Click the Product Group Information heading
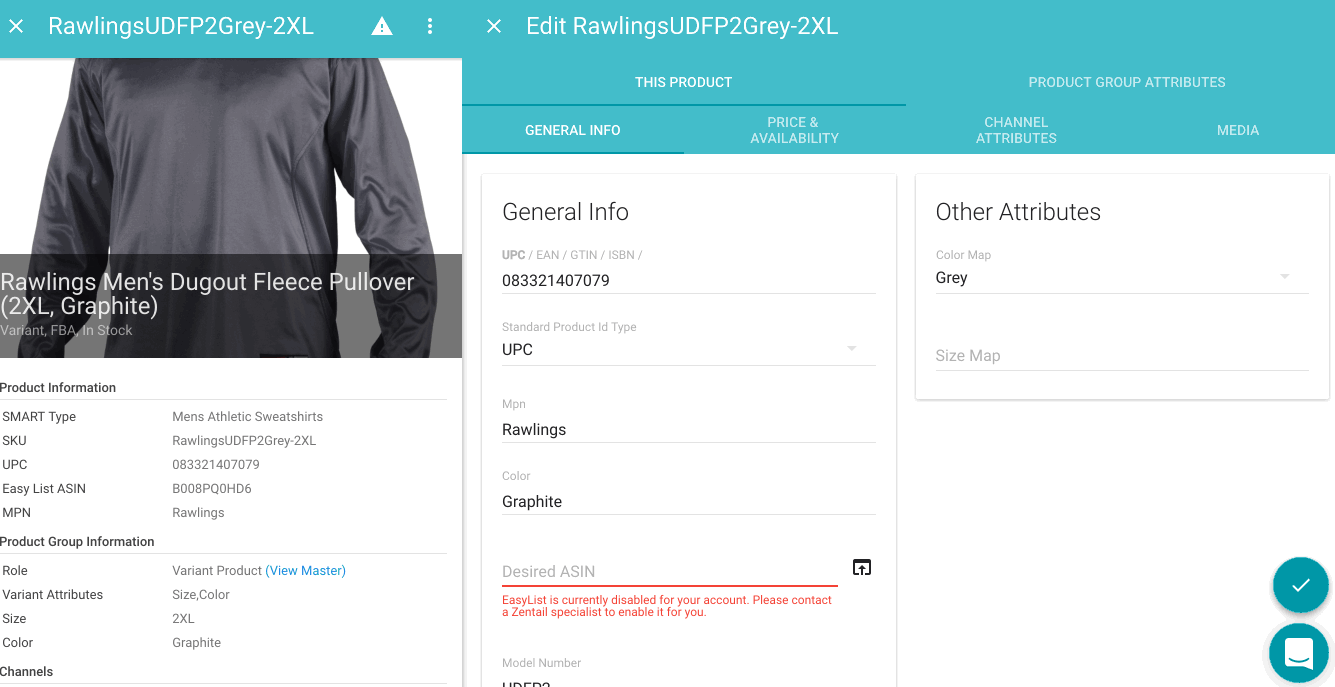The image size is (1335, 687). [x=77, y=541]
